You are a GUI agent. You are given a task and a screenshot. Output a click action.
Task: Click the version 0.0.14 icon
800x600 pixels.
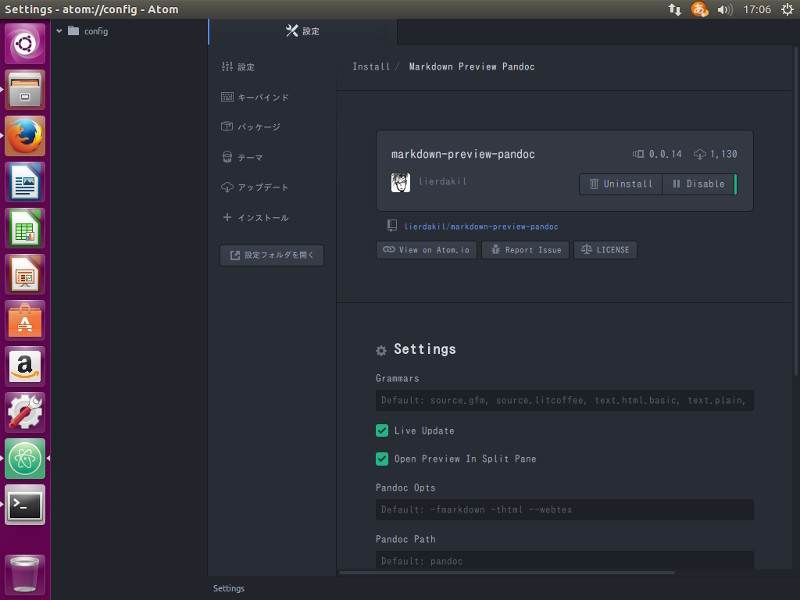pyautogui.click(x=638, y=154)
